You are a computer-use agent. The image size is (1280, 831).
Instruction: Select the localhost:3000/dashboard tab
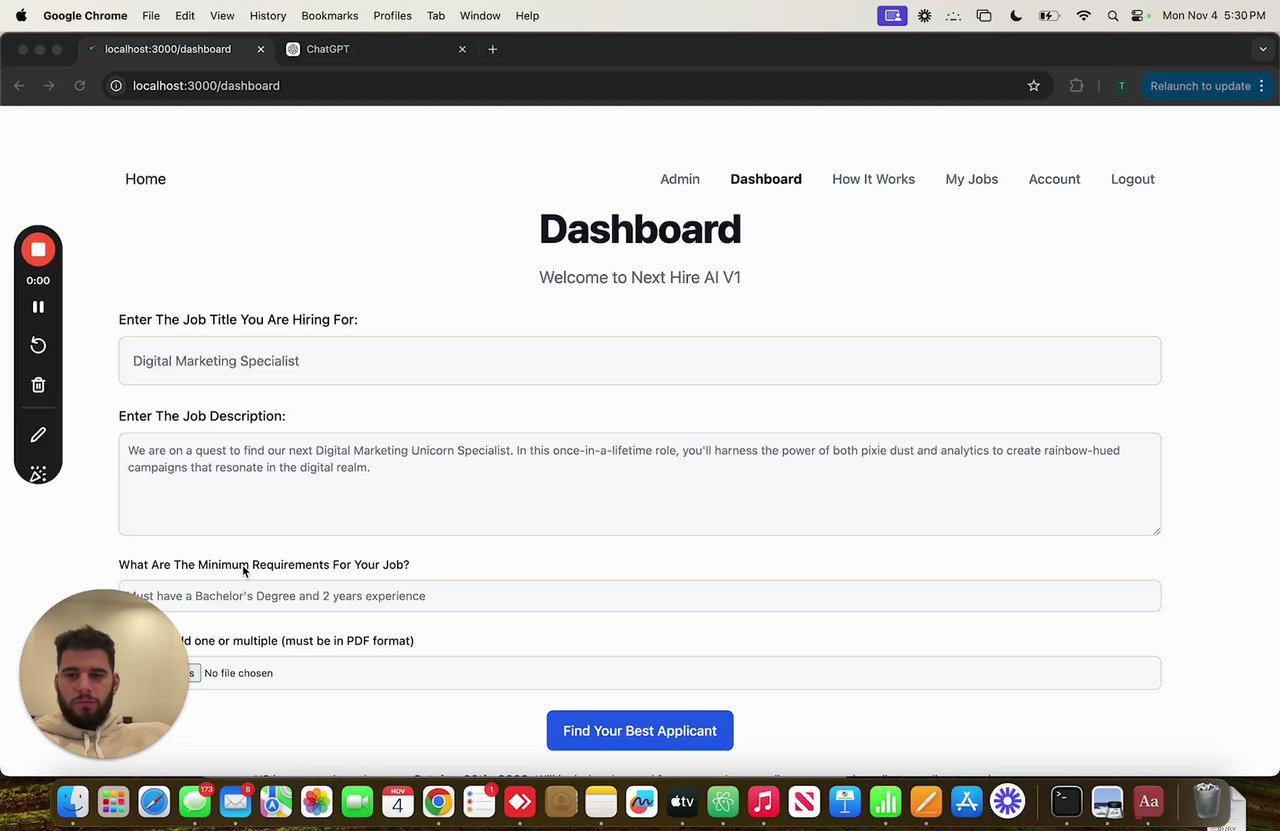coord(176,49)
